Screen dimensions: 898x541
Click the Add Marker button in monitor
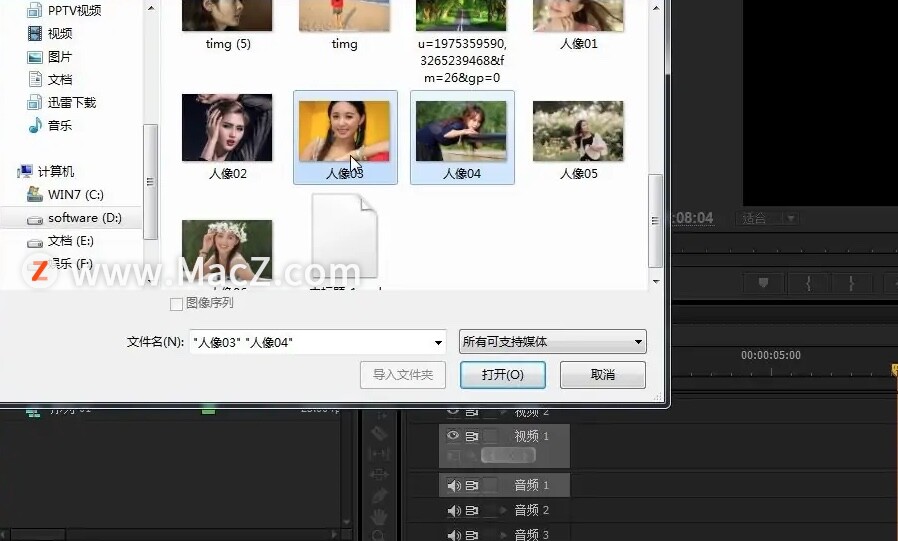[763, 283]
